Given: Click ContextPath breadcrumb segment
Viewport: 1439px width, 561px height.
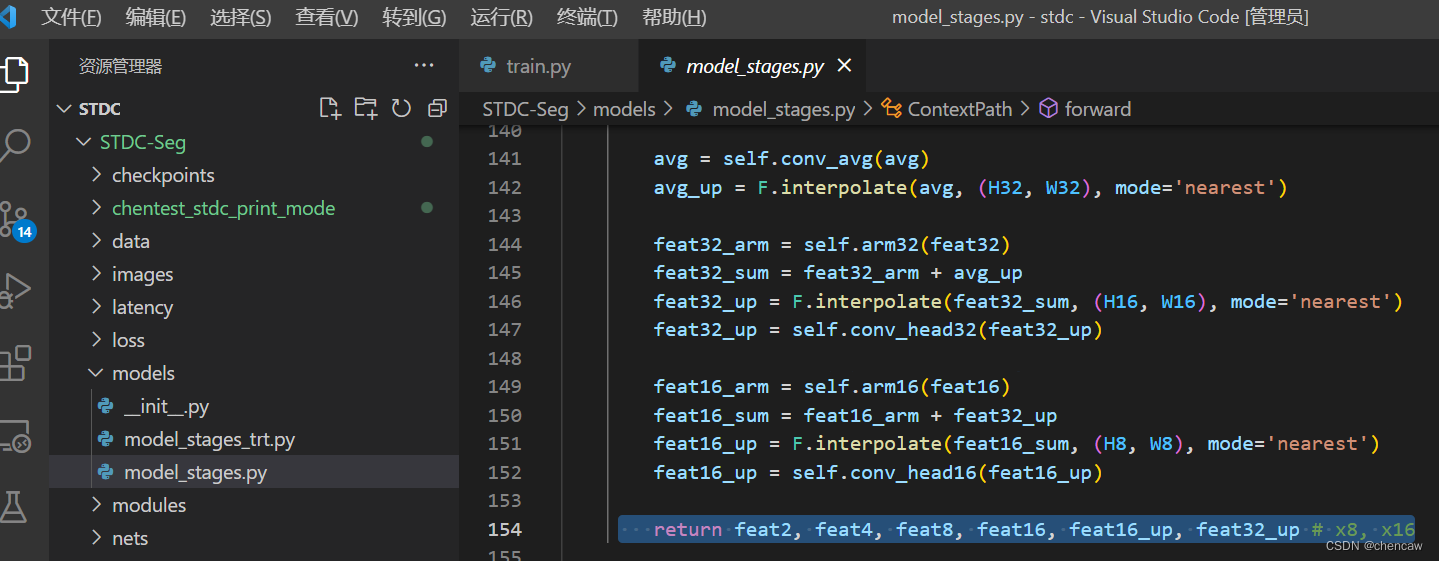Looking at the screenshot, I should coord(960,109).
